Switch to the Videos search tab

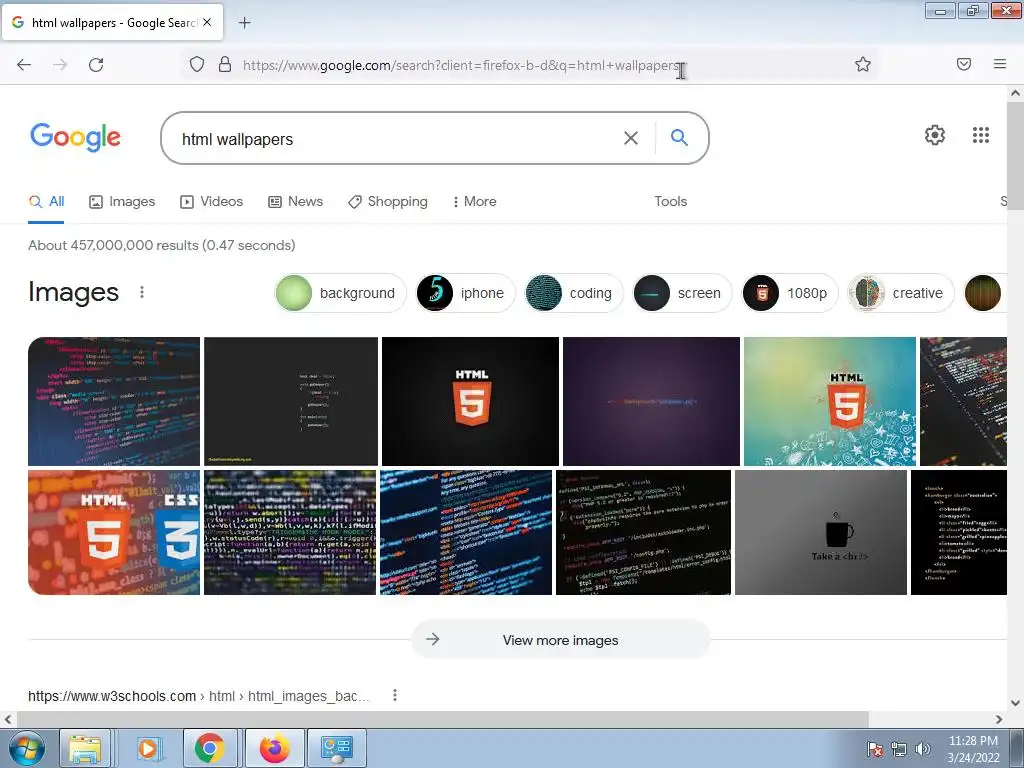212,202
